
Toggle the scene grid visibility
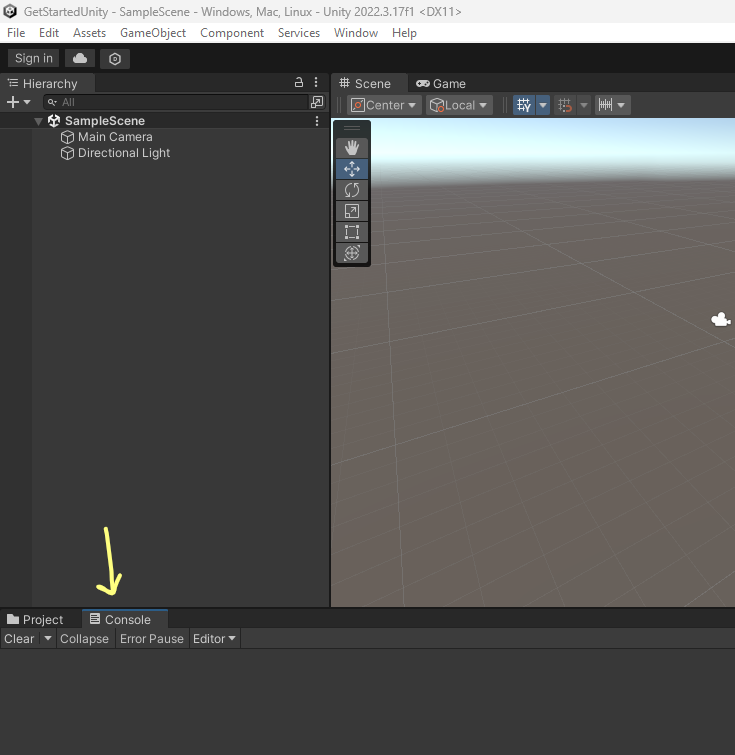point(524,105)
